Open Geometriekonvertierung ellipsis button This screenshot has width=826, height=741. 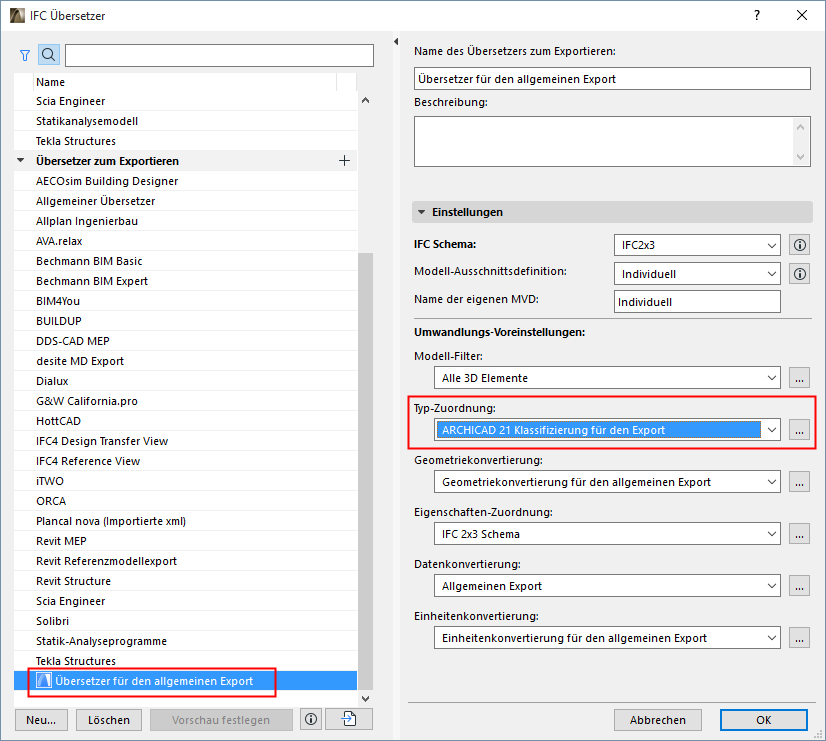[799, 482]
